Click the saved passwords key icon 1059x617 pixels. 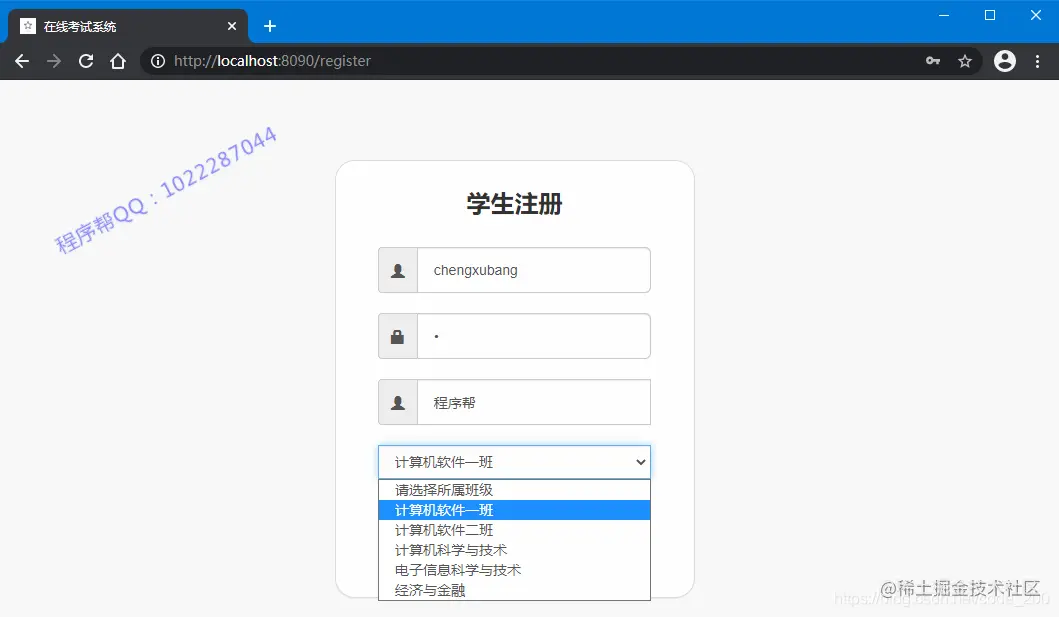932,61
